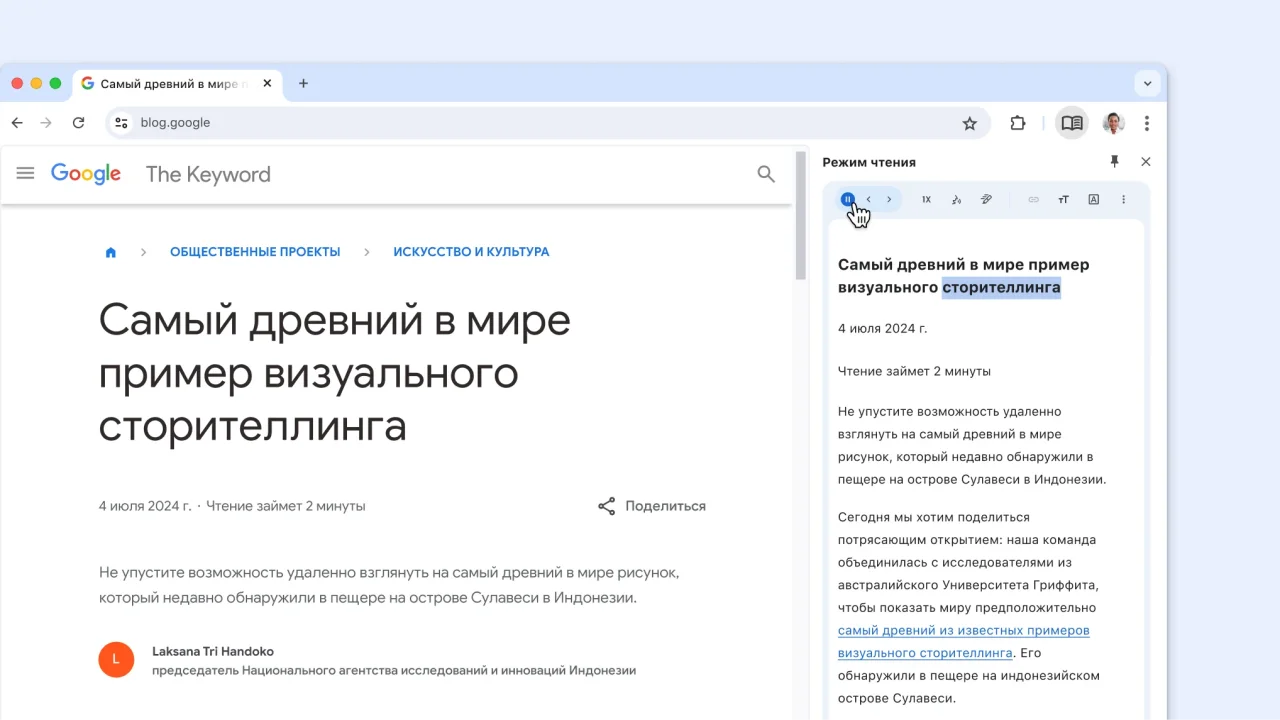
Task: Share the article via Поделиться
Action: [x=651, y=506]
